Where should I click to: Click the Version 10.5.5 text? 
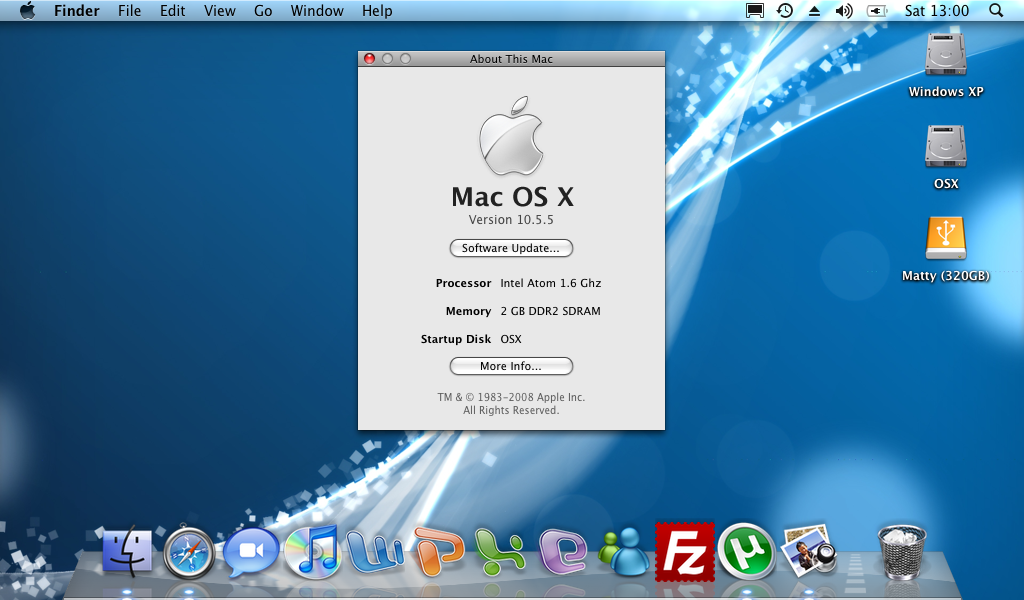pyautogui.click(x=511, y=220)
